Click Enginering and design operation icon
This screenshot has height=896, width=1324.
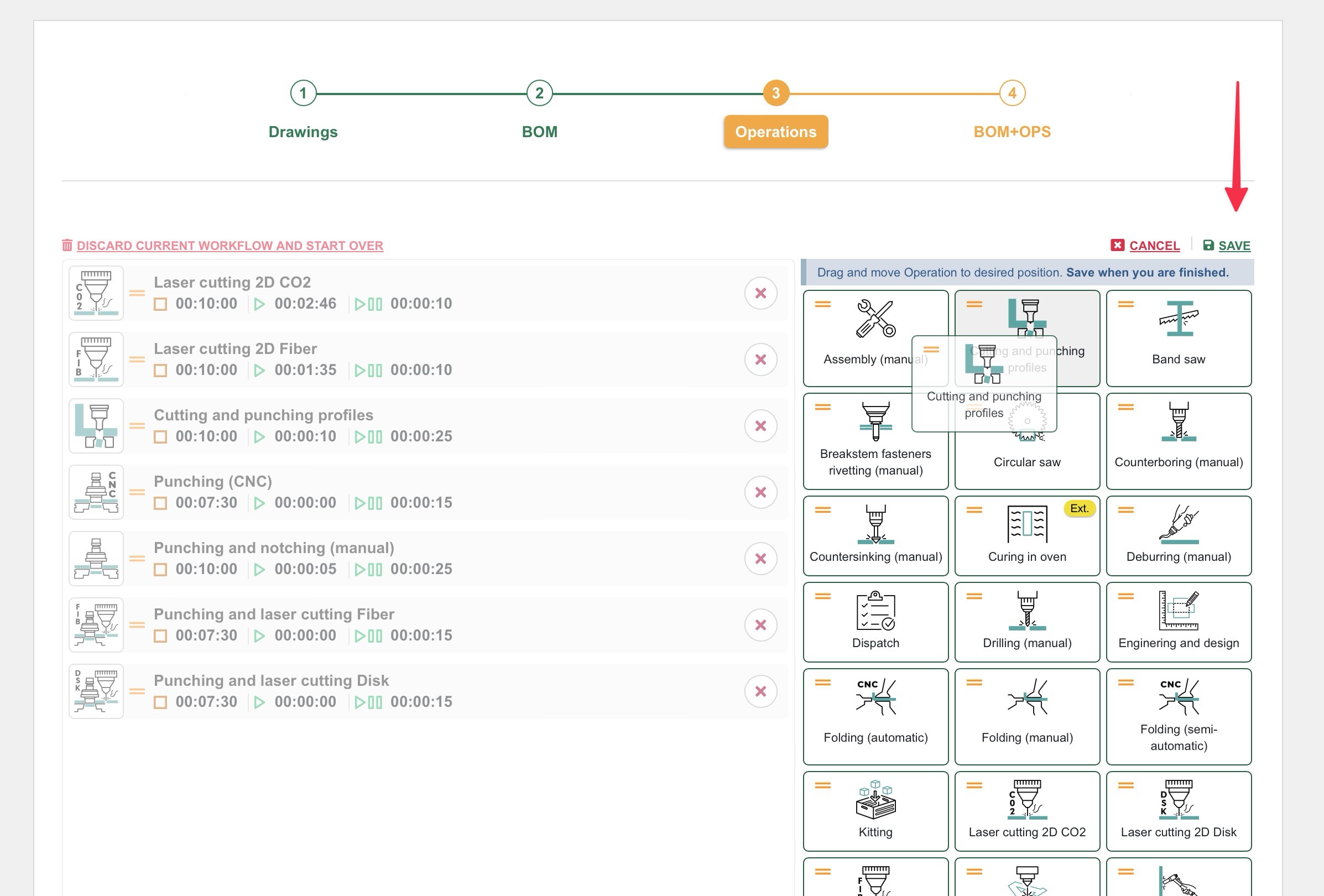coord(1178,610)
